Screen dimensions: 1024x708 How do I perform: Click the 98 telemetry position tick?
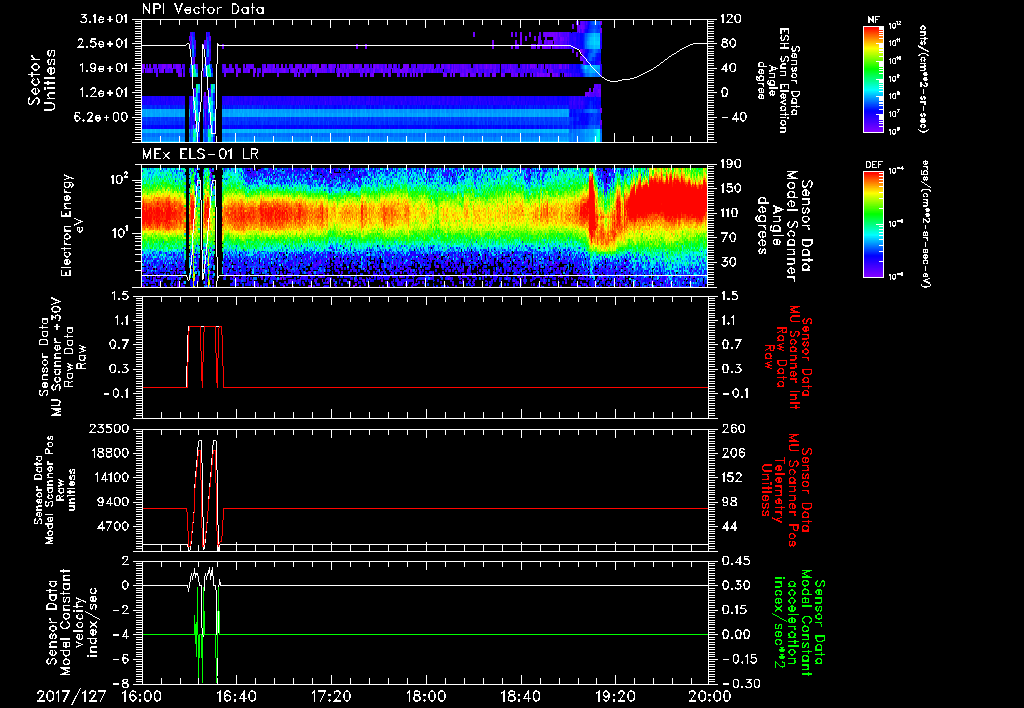tap(728, 502)
